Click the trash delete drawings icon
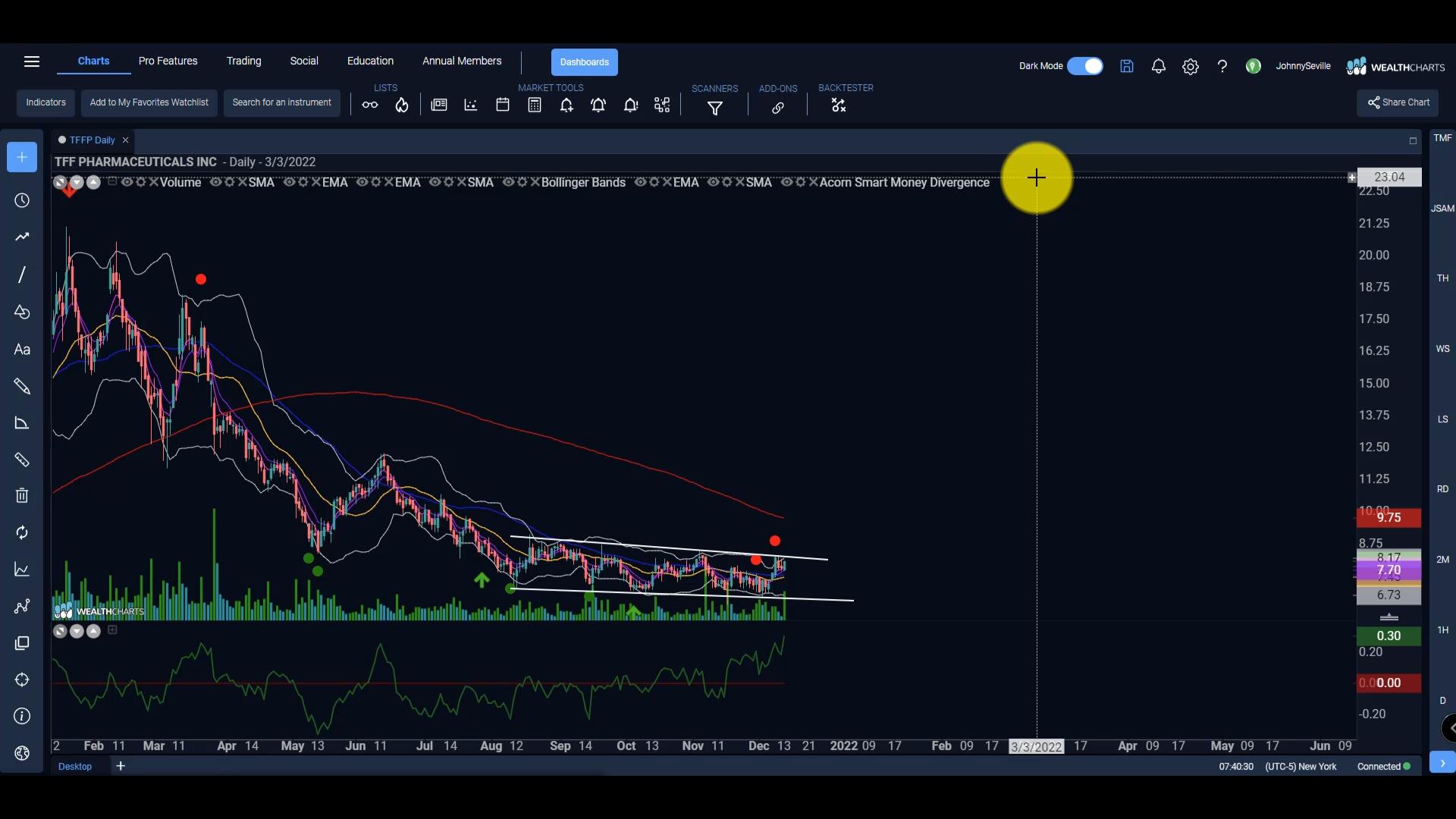1456x819 pixels. (x=22, y=496)
